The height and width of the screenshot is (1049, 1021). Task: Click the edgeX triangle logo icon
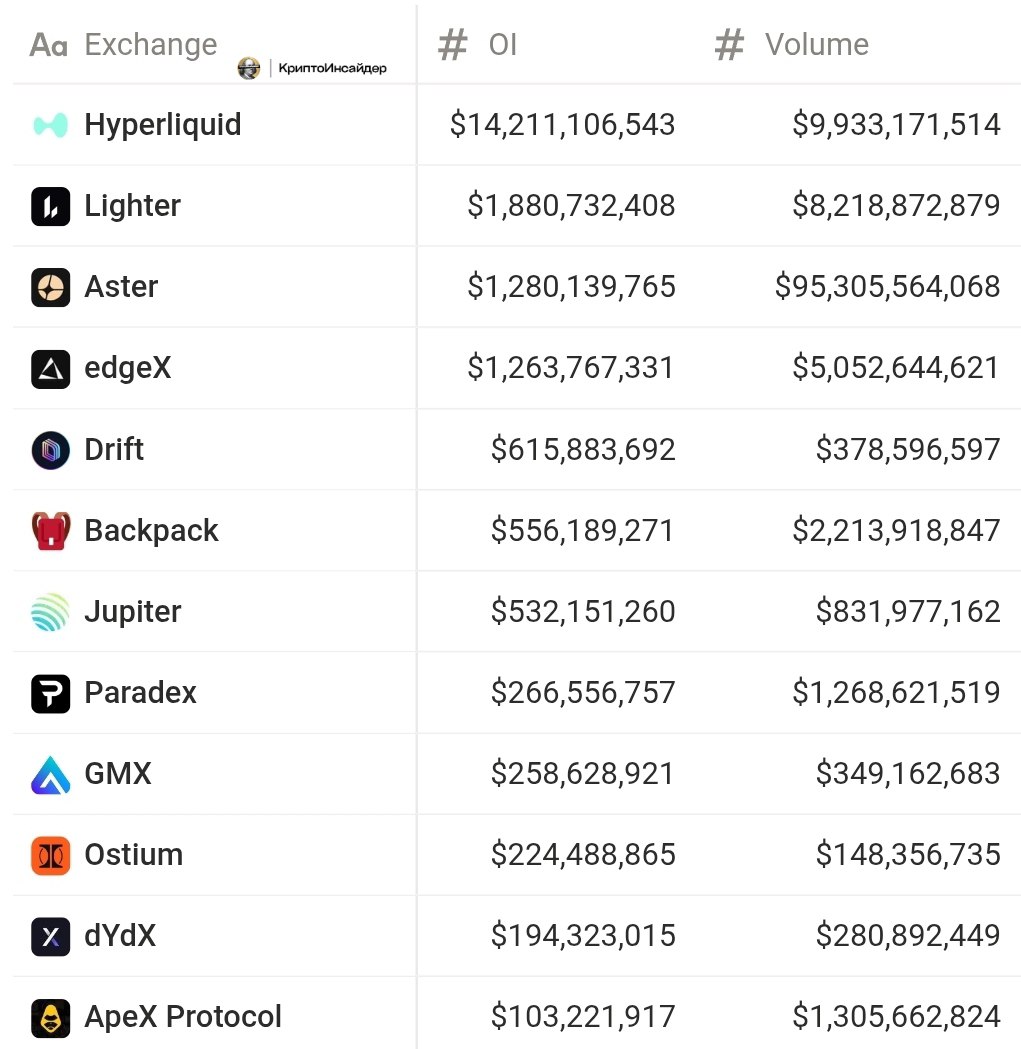(x=50, y=369)
